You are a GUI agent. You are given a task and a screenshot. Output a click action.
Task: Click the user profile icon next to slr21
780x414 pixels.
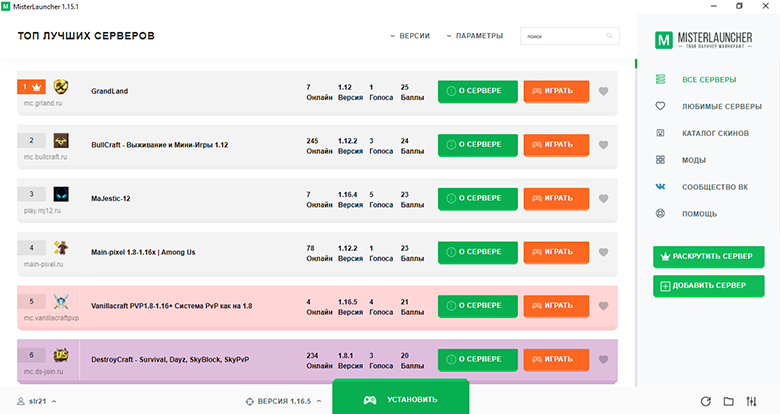click(21, 401)
